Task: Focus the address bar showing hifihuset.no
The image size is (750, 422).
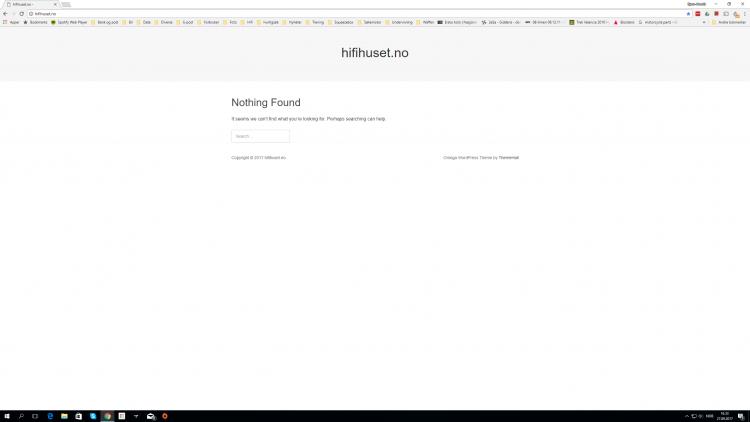Action: click(x=356, y=14)
